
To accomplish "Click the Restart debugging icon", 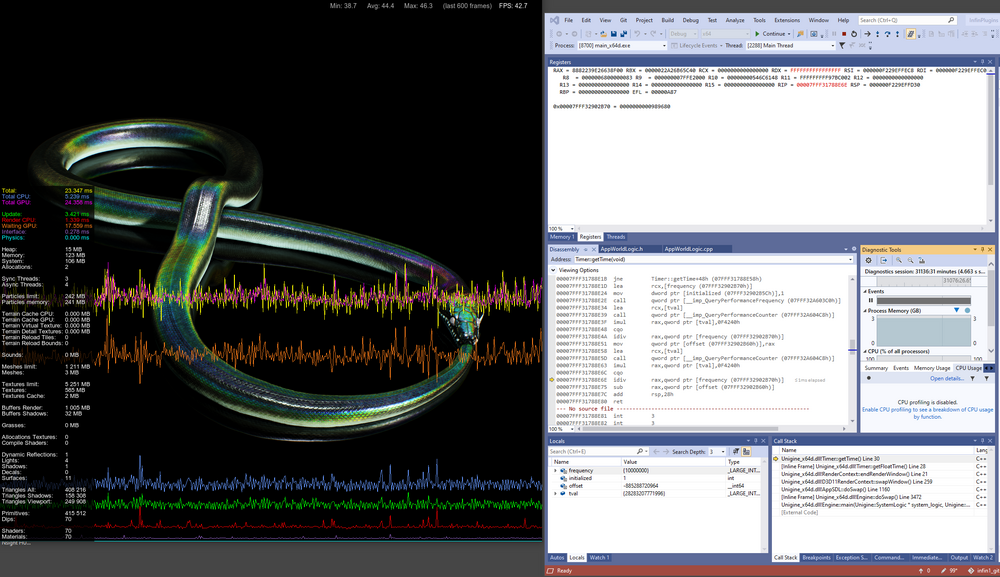I will [x=855, y=33].
